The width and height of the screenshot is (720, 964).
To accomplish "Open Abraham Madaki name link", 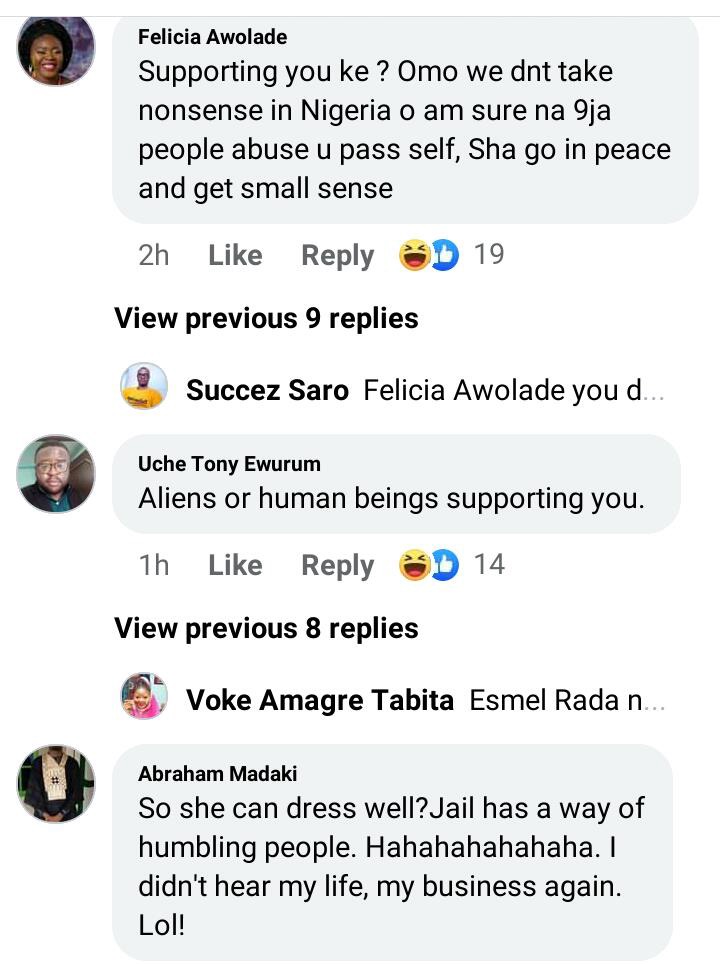I will (218, 773).
